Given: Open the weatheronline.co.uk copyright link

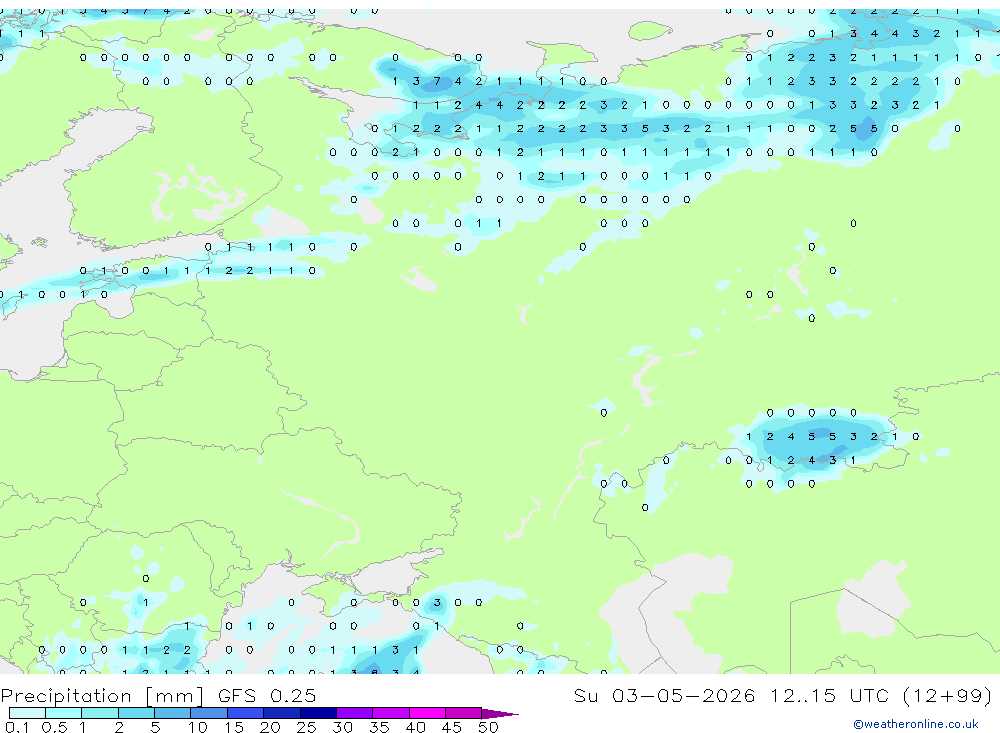Looking at the screenshot, I should [915, 724].
